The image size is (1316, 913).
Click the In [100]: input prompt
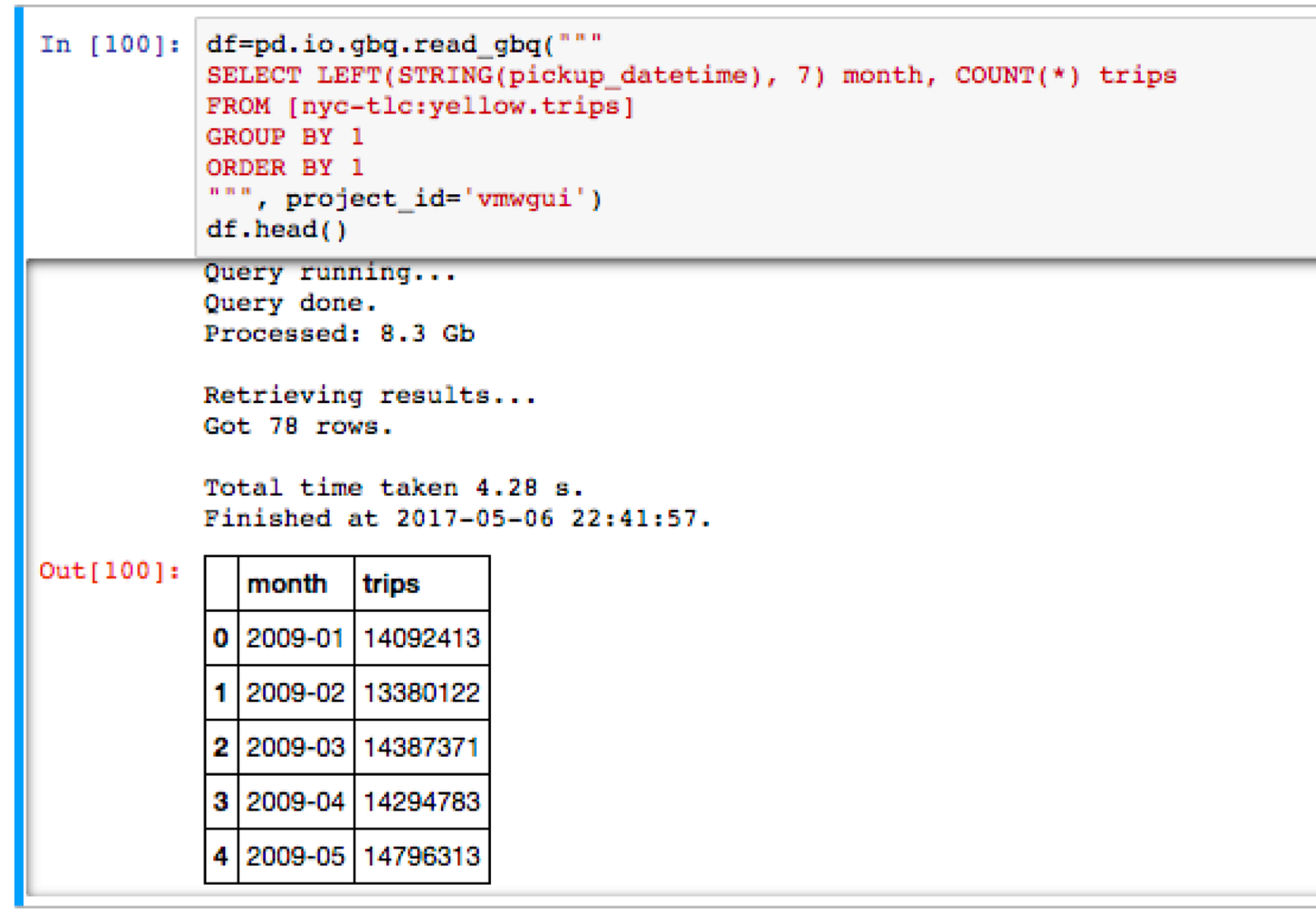[x=109, y=44]
